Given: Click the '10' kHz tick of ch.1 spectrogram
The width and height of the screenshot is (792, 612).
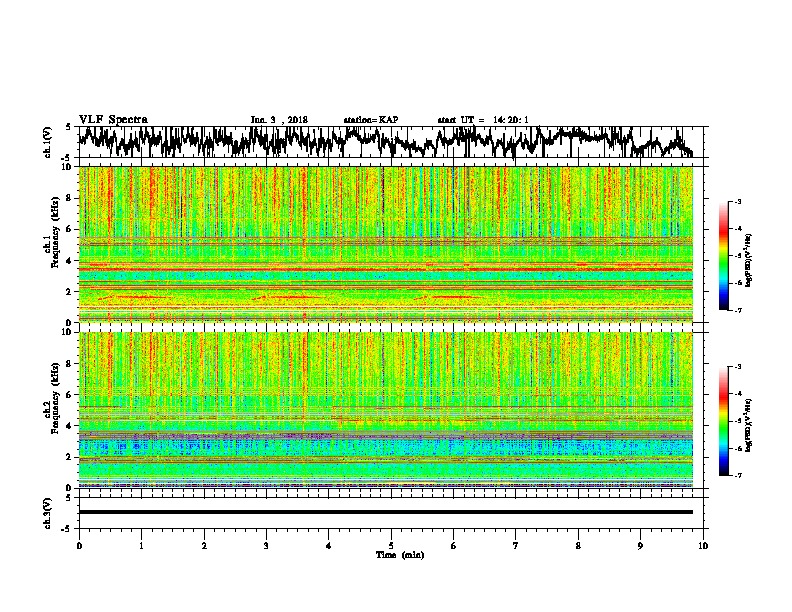Looking at the screenshot, I should click(68, 168).
